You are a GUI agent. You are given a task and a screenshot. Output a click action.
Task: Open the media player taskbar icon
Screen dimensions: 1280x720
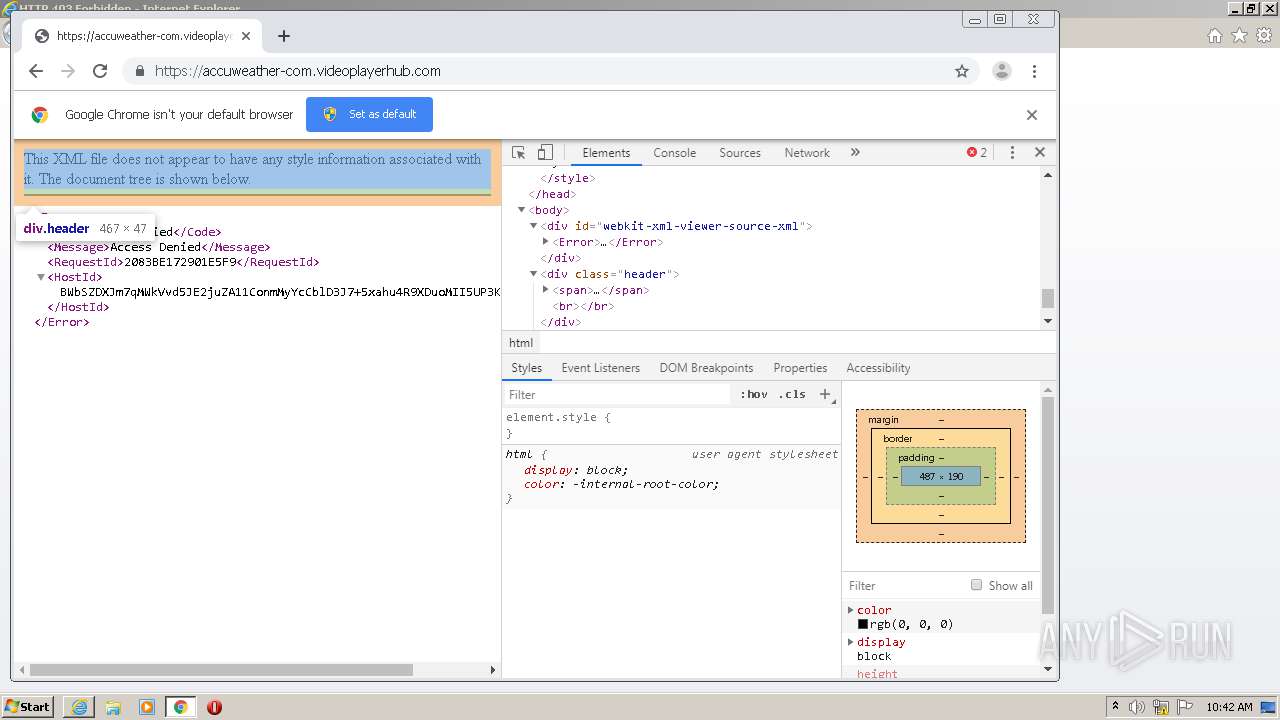(x=147, y=707)
